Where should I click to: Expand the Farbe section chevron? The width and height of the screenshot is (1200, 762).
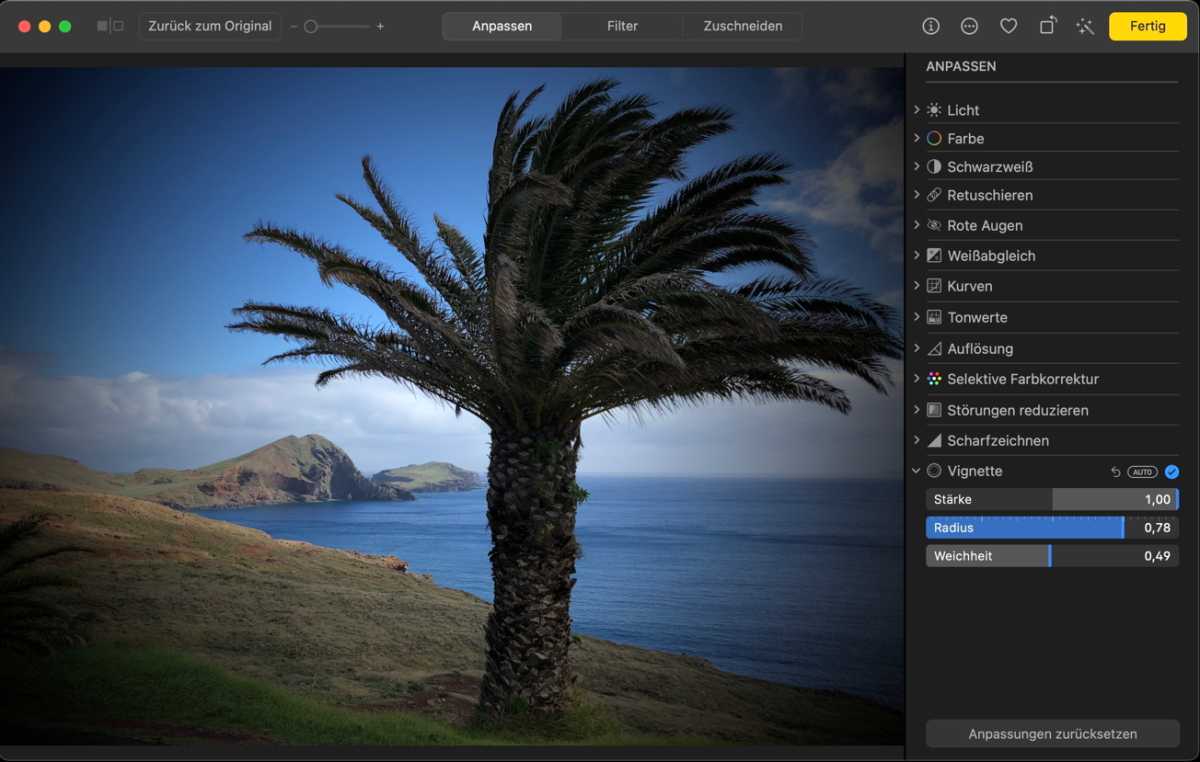[916, 138]
